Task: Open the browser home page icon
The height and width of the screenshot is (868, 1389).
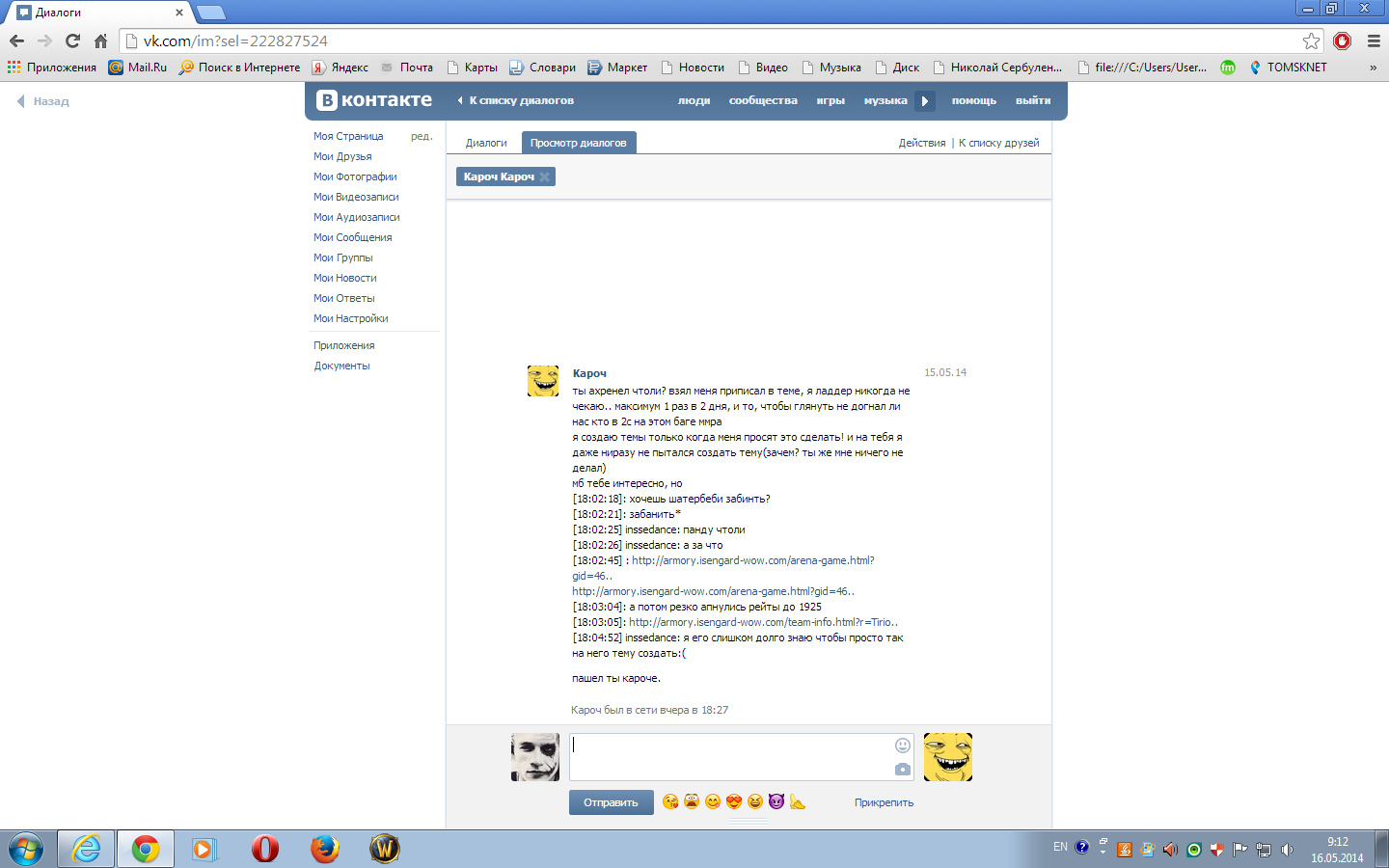Action: (x=100, y=41)
